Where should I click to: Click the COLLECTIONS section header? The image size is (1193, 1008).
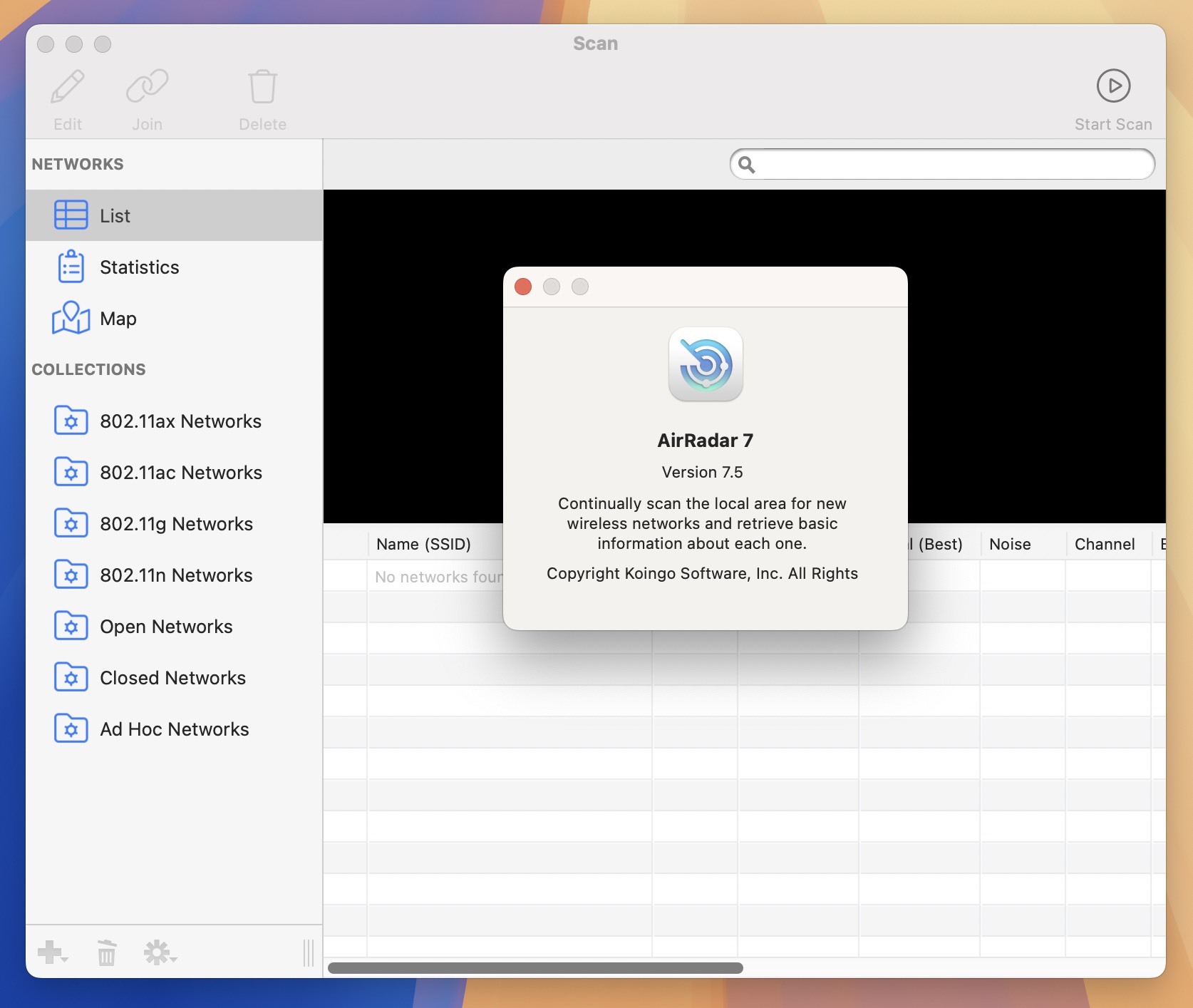[x=88, y=369]
